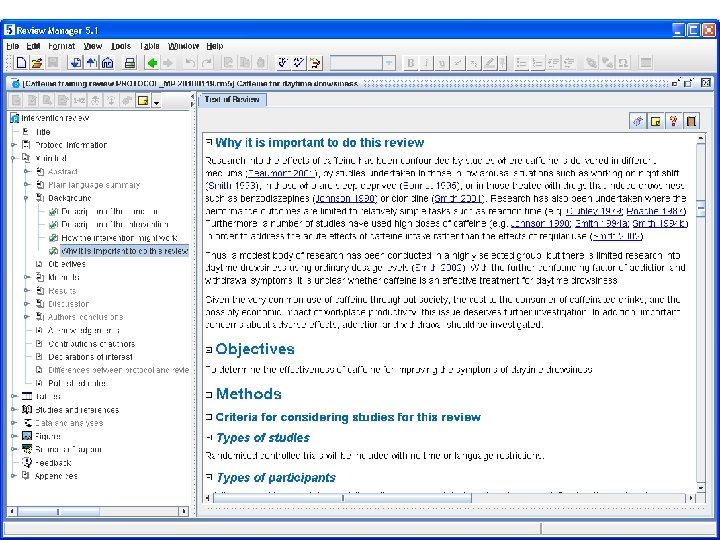
Task: Click the Insert table icon
Action: (x=646, y=63)
